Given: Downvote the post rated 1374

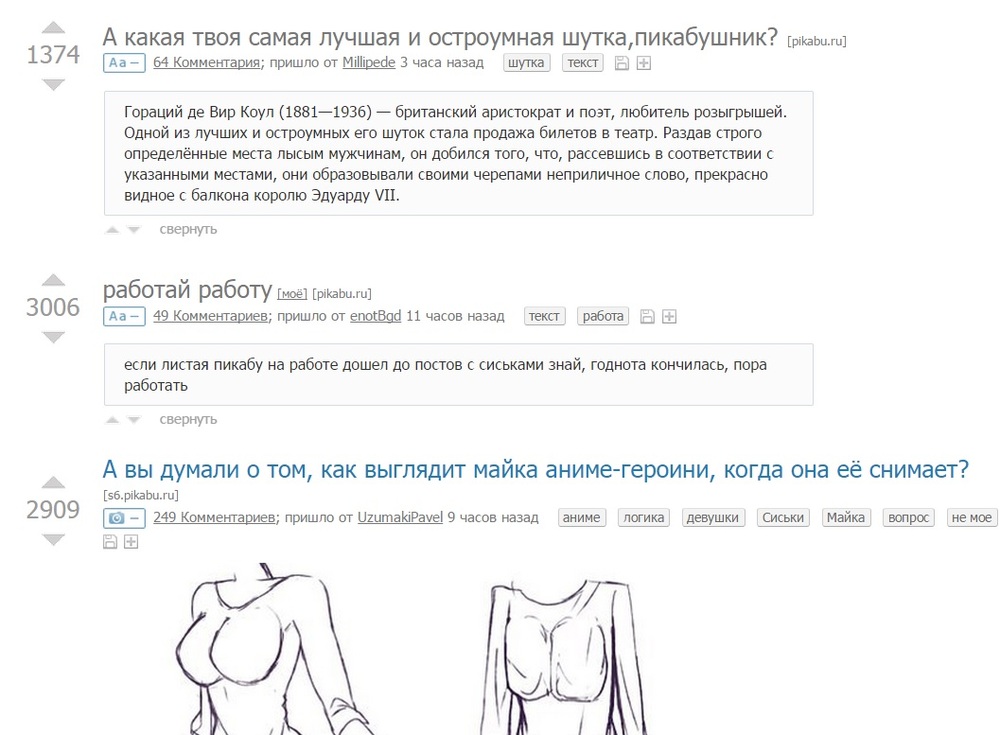Looking at the screenshot, I should click(54, 84).
